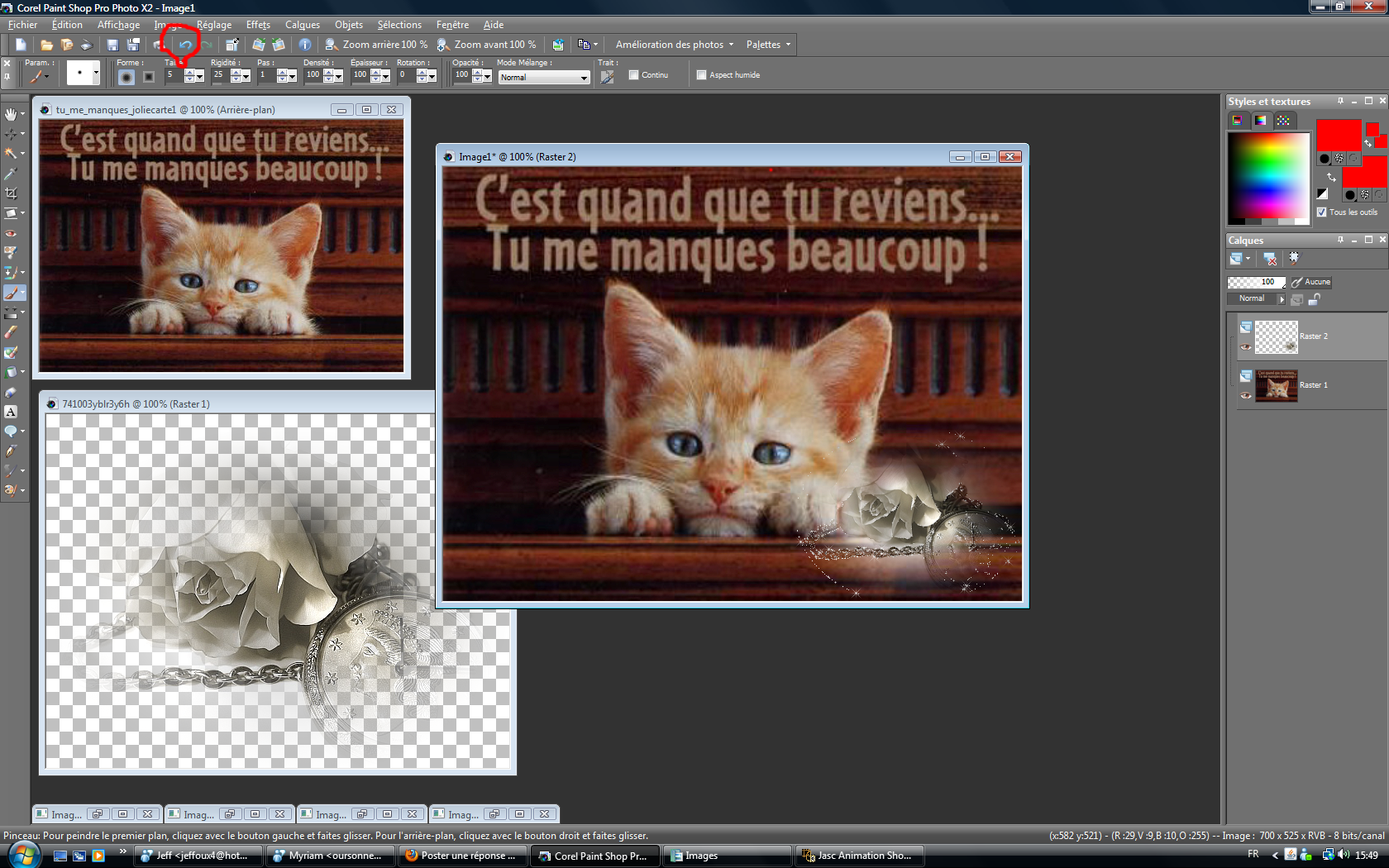Viewport: 1389px width, 868px height.
Task: Open the Calques menu
Action: pyautogui.click(x=303, y=25)
